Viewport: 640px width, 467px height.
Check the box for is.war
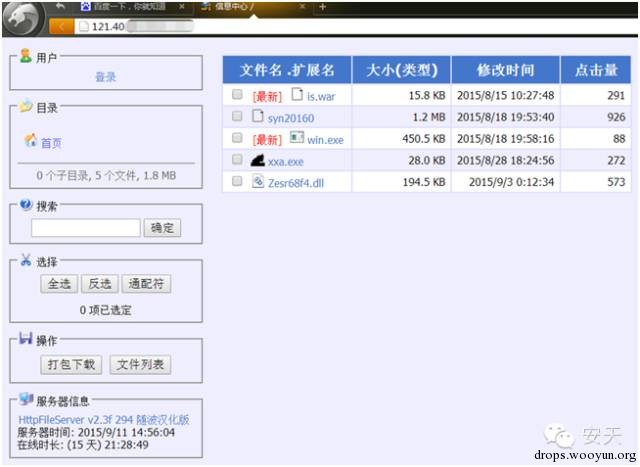point(237,96)
